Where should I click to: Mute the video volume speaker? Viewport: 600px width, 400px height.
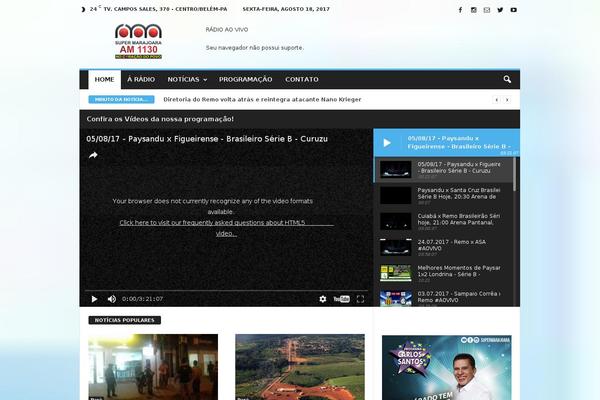pos(112,299)
